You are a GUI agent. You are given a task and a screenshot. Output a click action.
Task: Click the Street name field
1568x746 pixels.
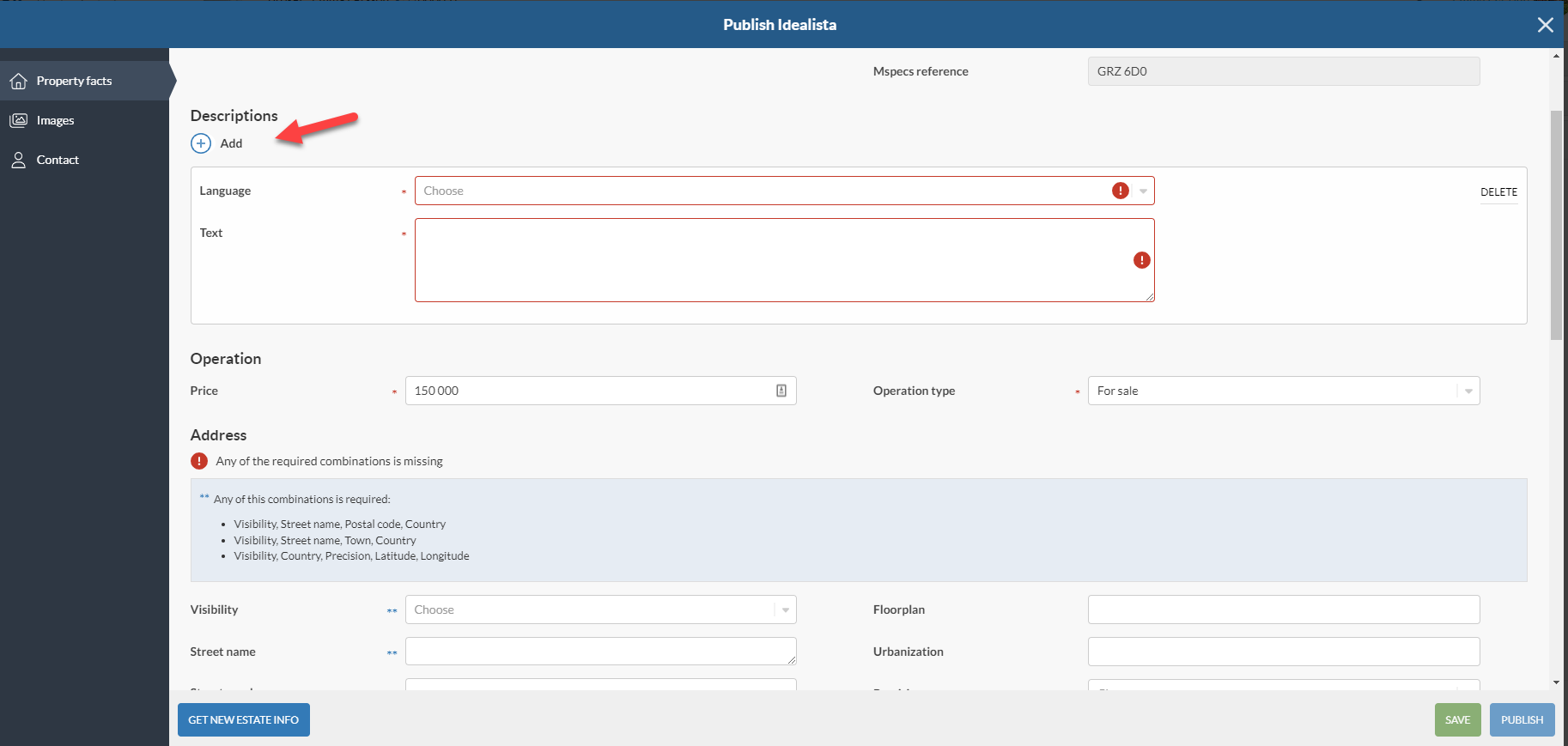coord(600,651)
